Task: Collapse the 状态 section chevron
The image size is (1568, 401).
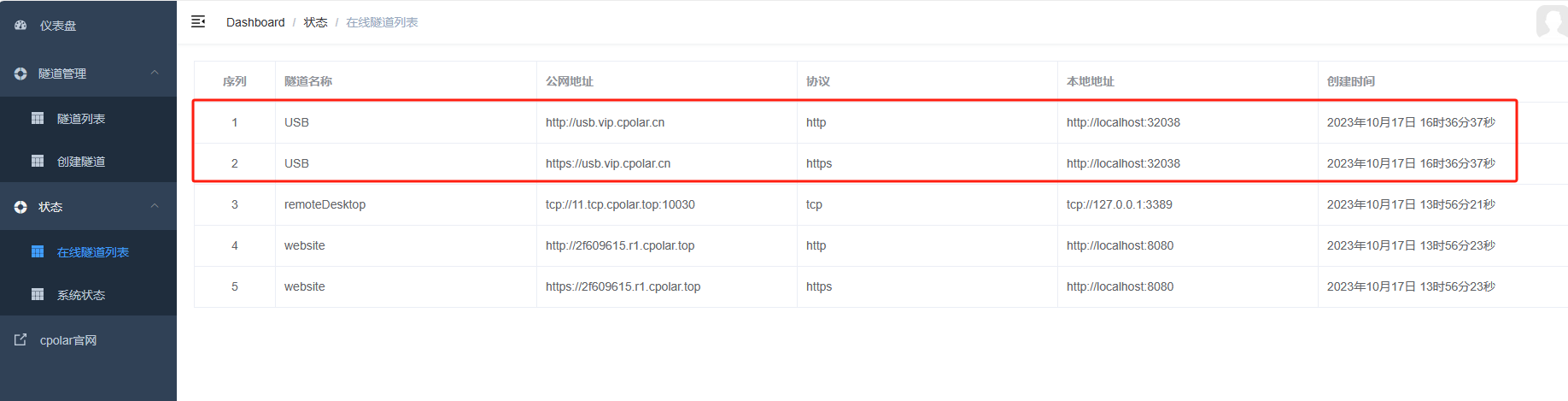Action: click(x=155, y=206)
